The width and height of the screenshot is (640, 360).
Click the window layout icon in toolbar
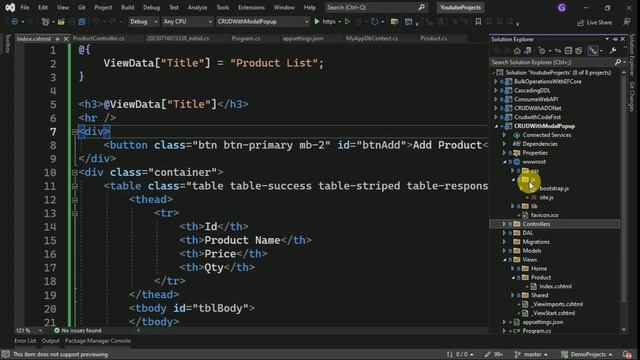click(409, 22)
